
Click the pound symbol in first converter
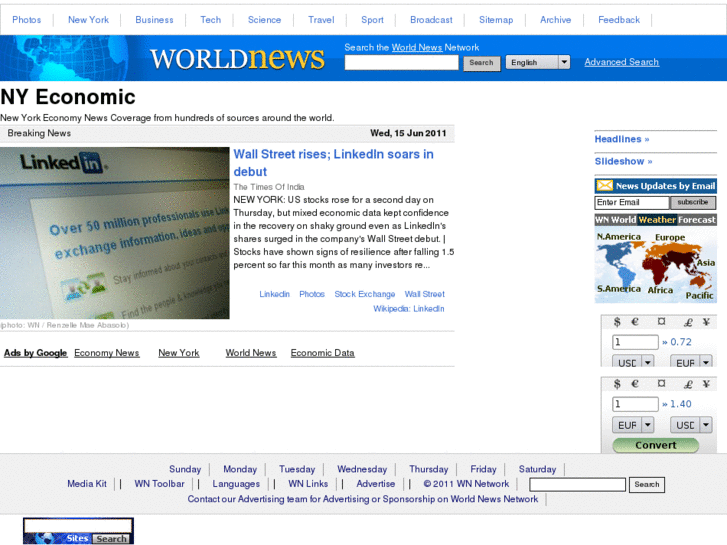688,322
